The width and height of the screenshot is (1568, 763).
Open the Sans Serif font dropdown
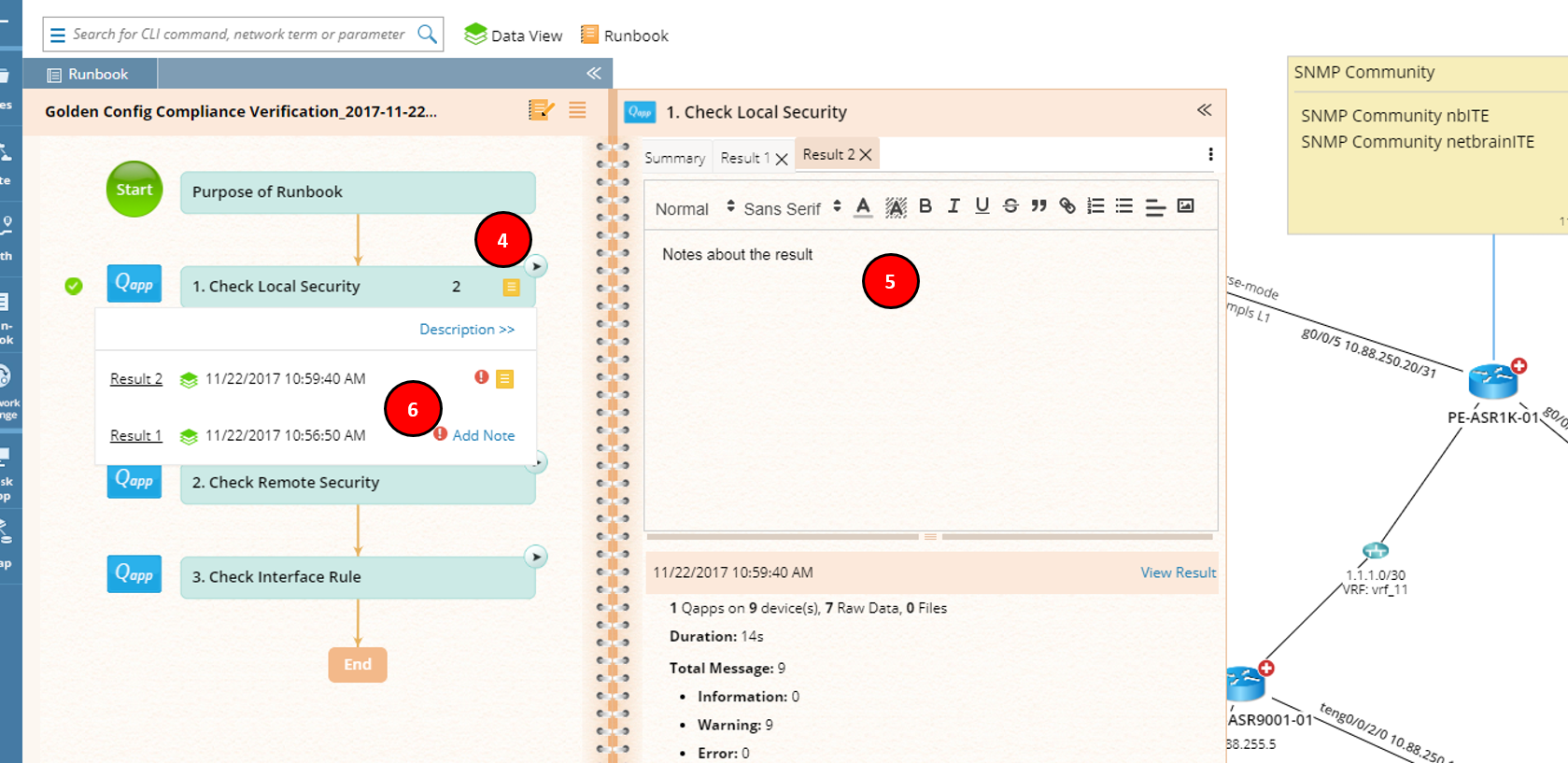[x=792, y=208]
